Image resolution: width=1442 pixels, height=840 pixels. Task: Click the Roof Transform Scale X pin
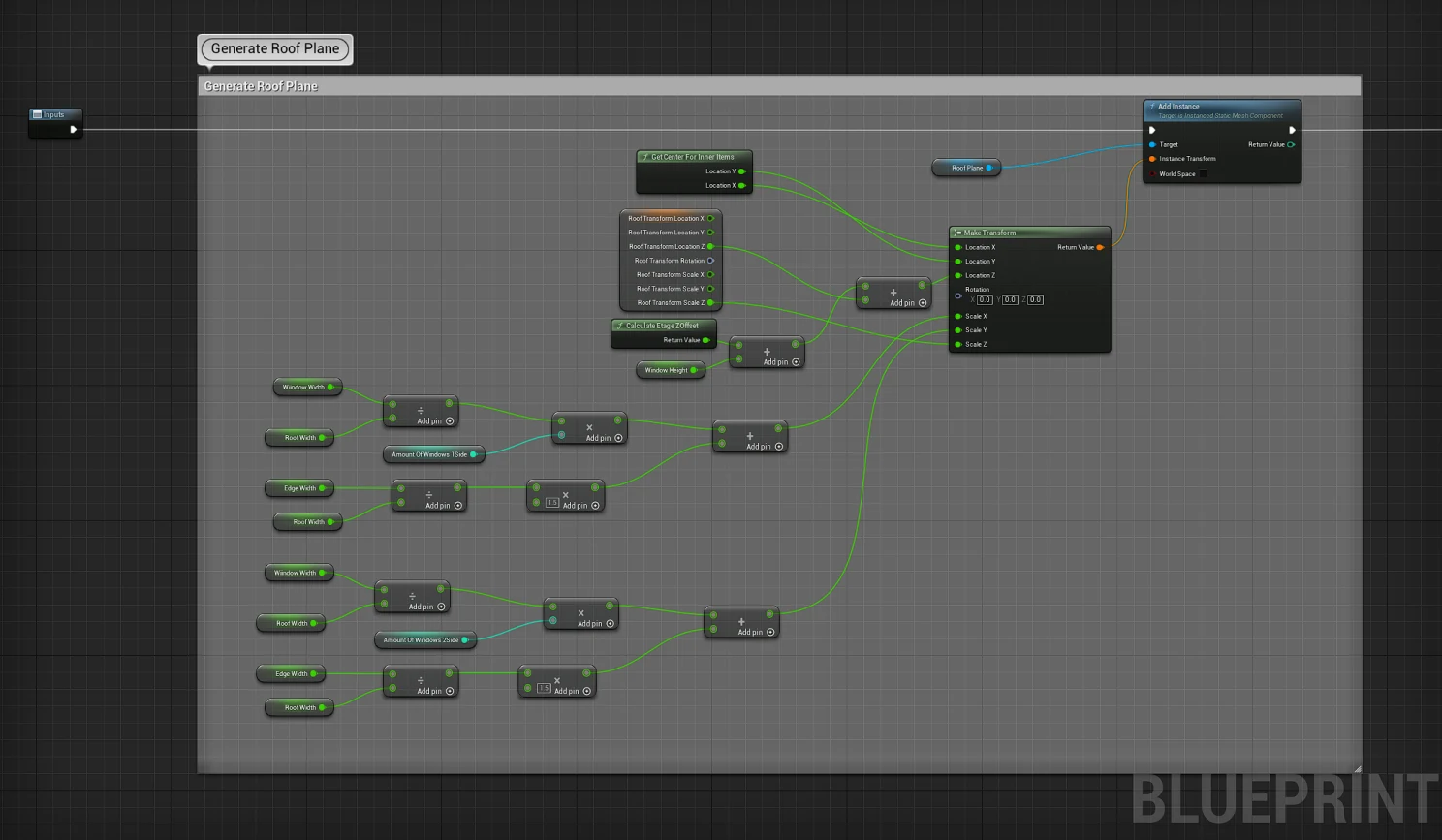pyautogui.click(x=710, y=274)
